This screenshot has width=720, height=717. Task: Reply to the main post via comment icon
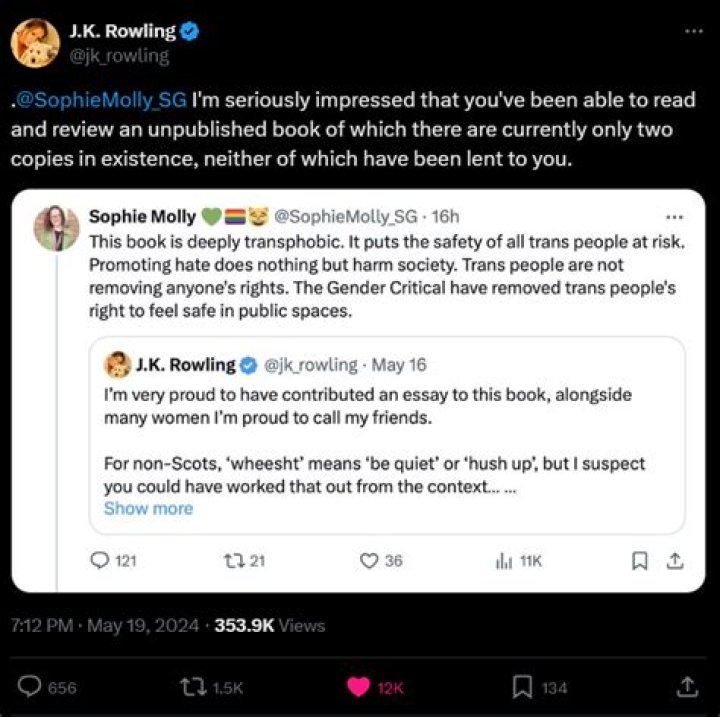coord(32,687)
